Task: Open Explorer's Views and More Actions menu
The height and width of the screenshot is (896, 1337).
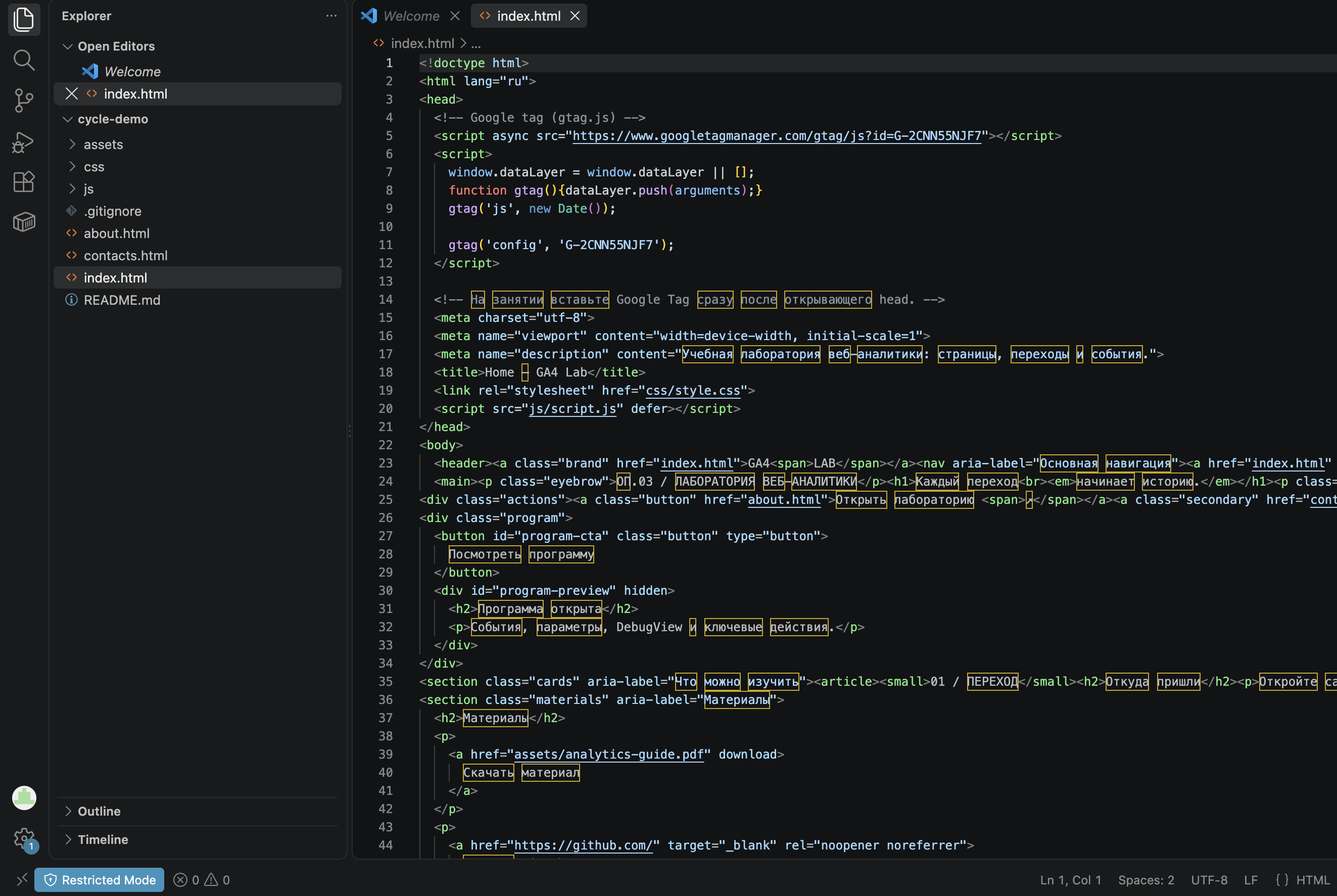Action: click(x=331, y=16)
